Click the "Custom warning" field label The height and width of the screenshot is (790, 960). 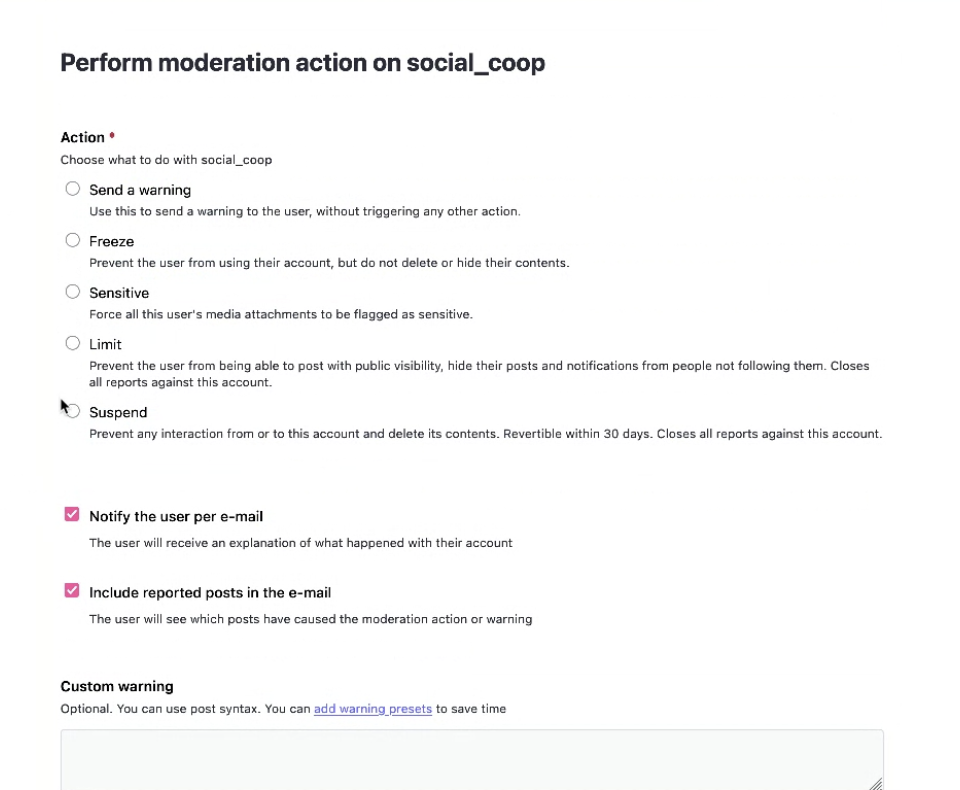pyautogui.click(x=117, y=687)
